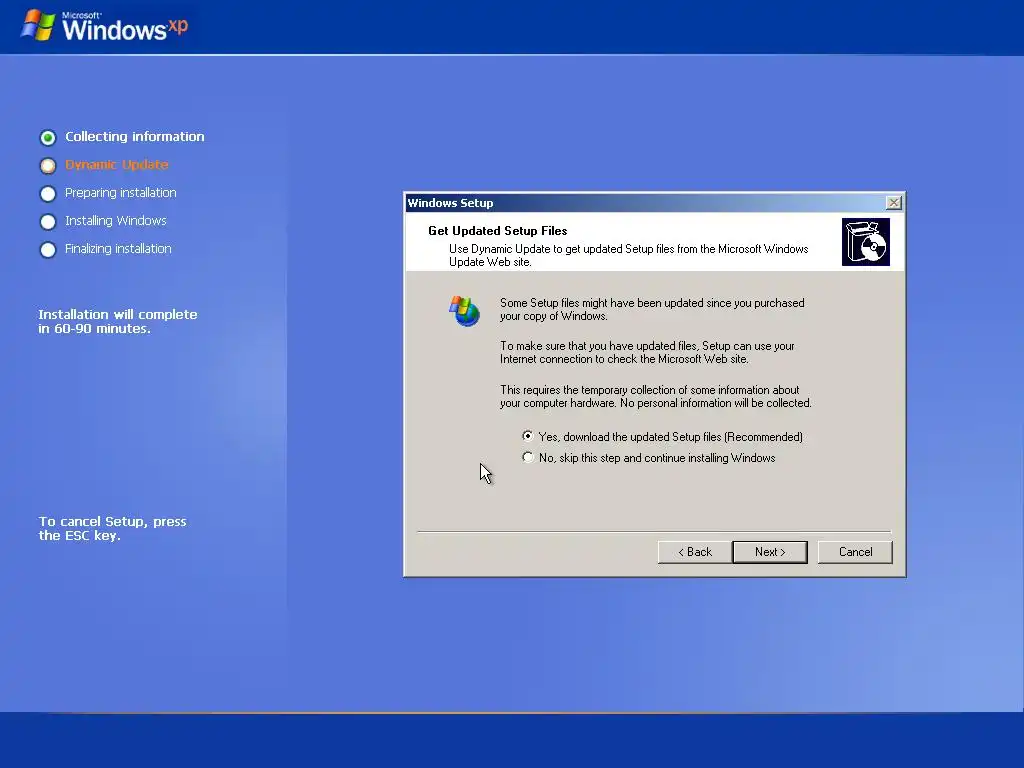Click the 'Setup can use your Internet connection' paragraph

click(x=647, y=353)
